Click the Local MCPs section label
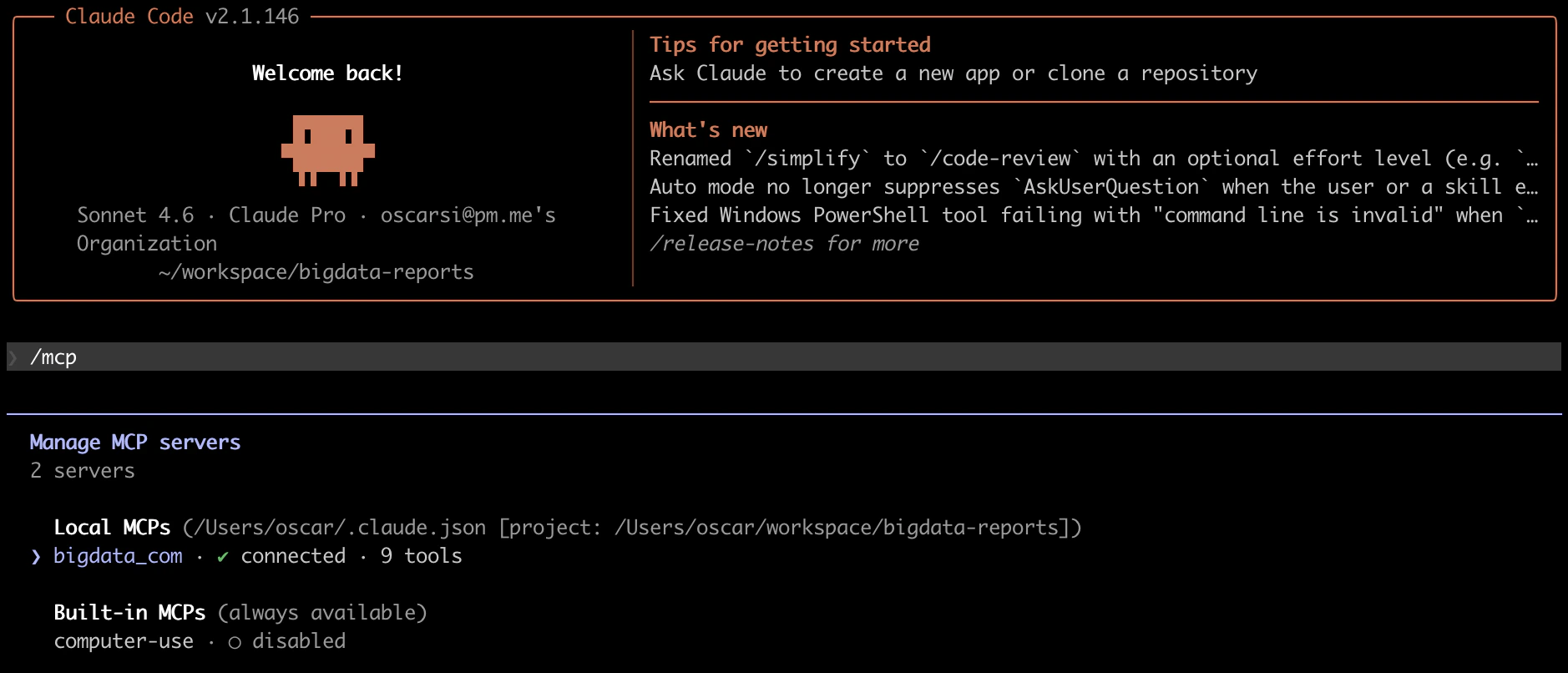The image size is (1568, 673). pos(112,528)
